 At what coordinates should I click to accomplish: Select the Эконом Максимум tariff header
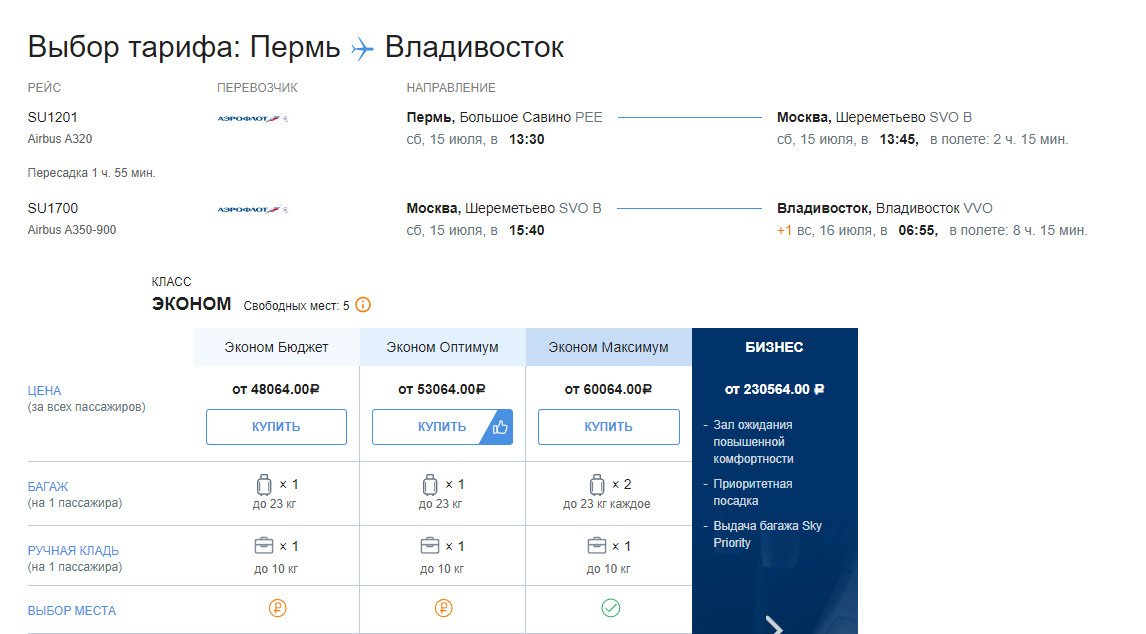(609, 347)
